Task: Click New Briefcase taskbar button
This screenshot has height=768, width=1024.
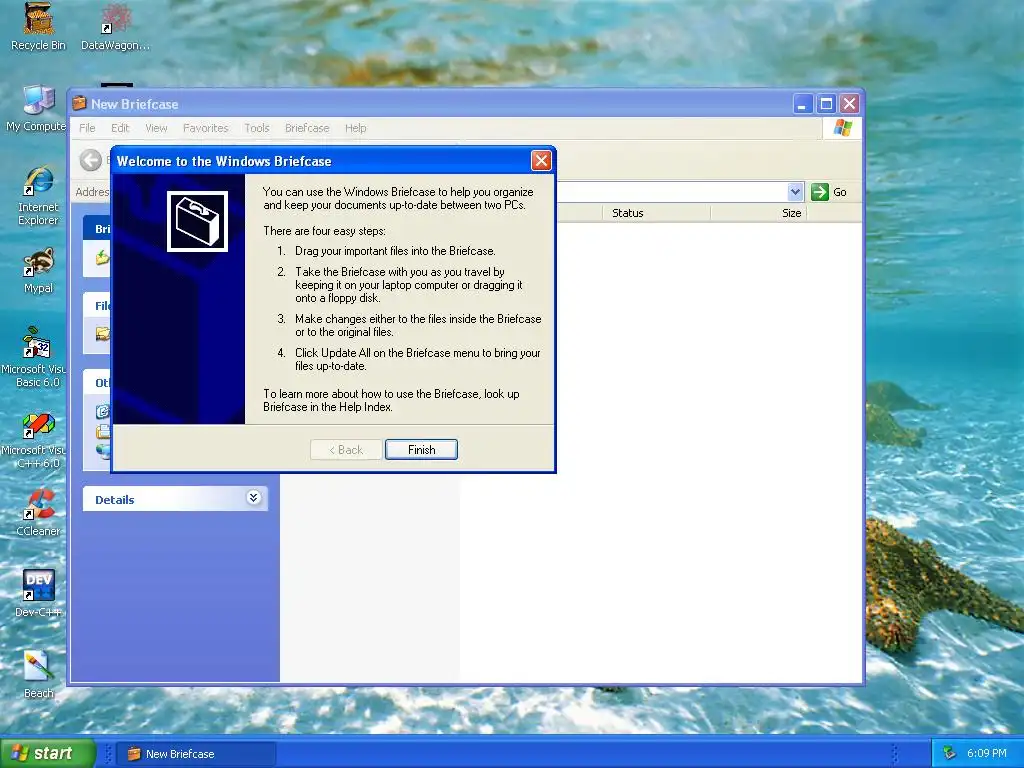Action: (x=196, y=754)
